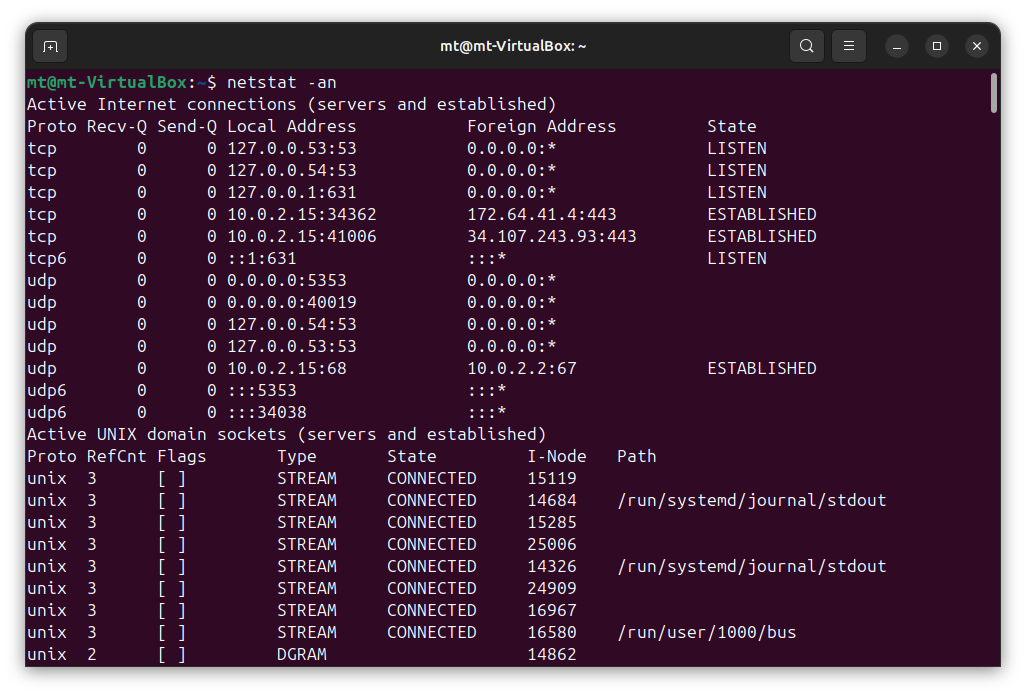Click local address 10.0.2.15:34362
This screenshot has width=1026, height=695.
pyautogui.click(x=301, y=214)
